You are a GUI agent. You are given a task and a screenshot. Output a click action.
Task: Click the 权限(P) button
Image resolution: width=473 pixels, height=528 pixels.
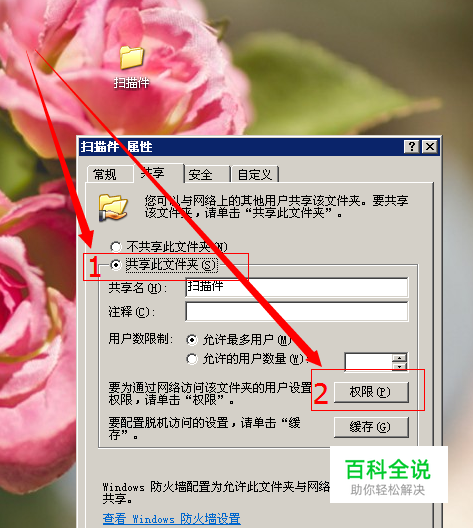(371, 392)
